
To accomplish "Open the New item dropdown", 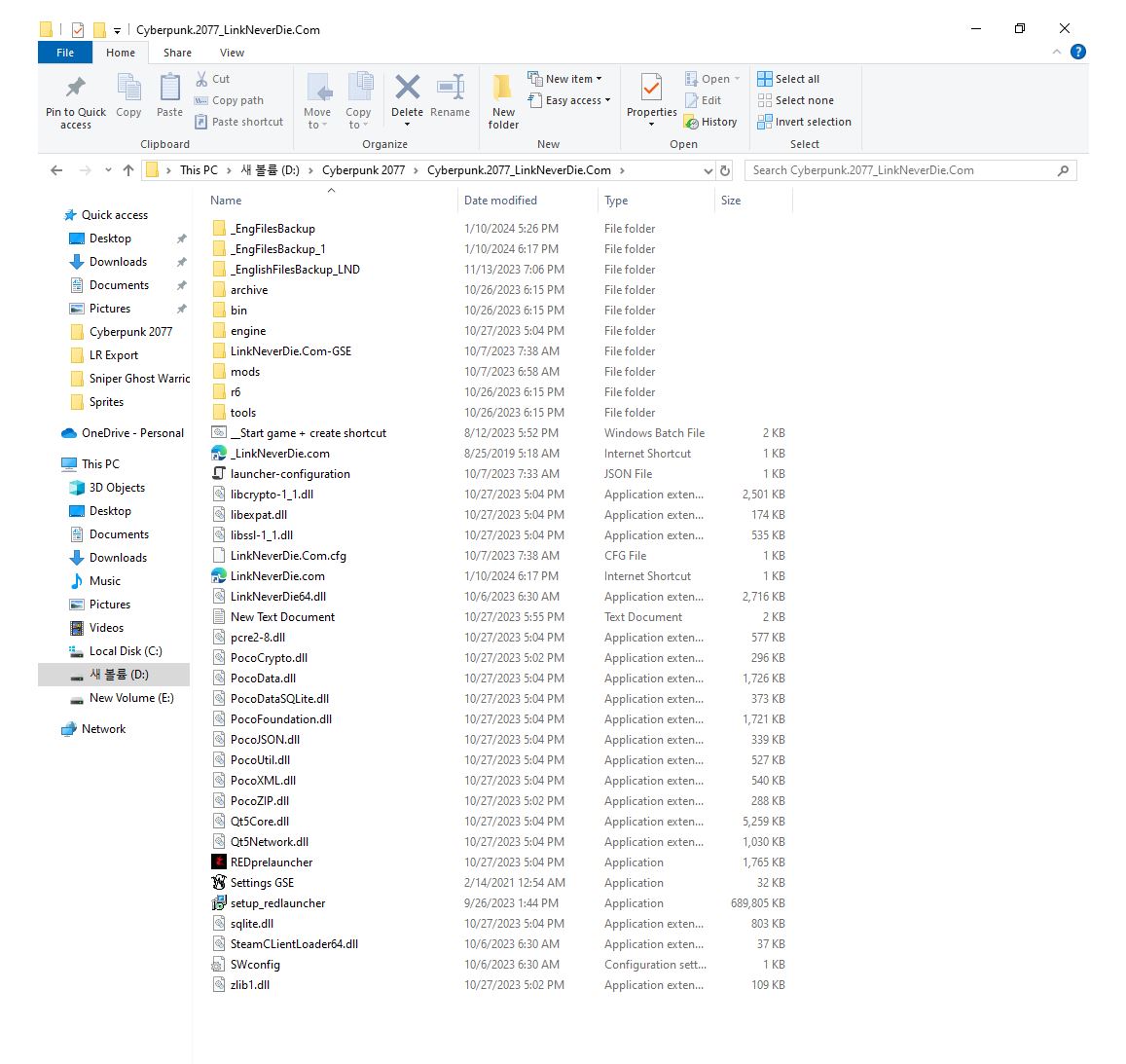I will pos(566,78).
